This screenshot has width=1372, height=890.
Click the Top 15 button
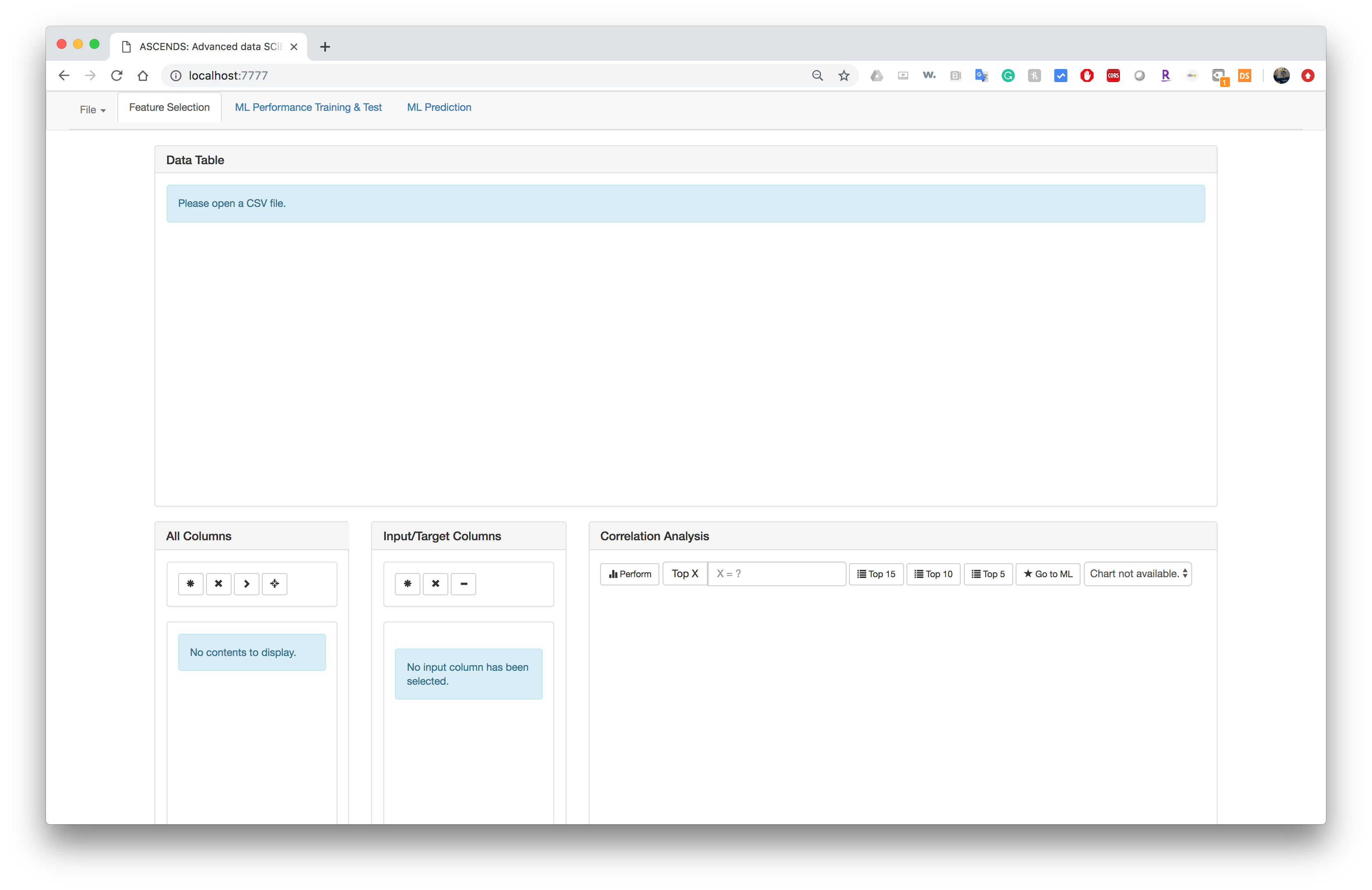(x=876, y=573)
